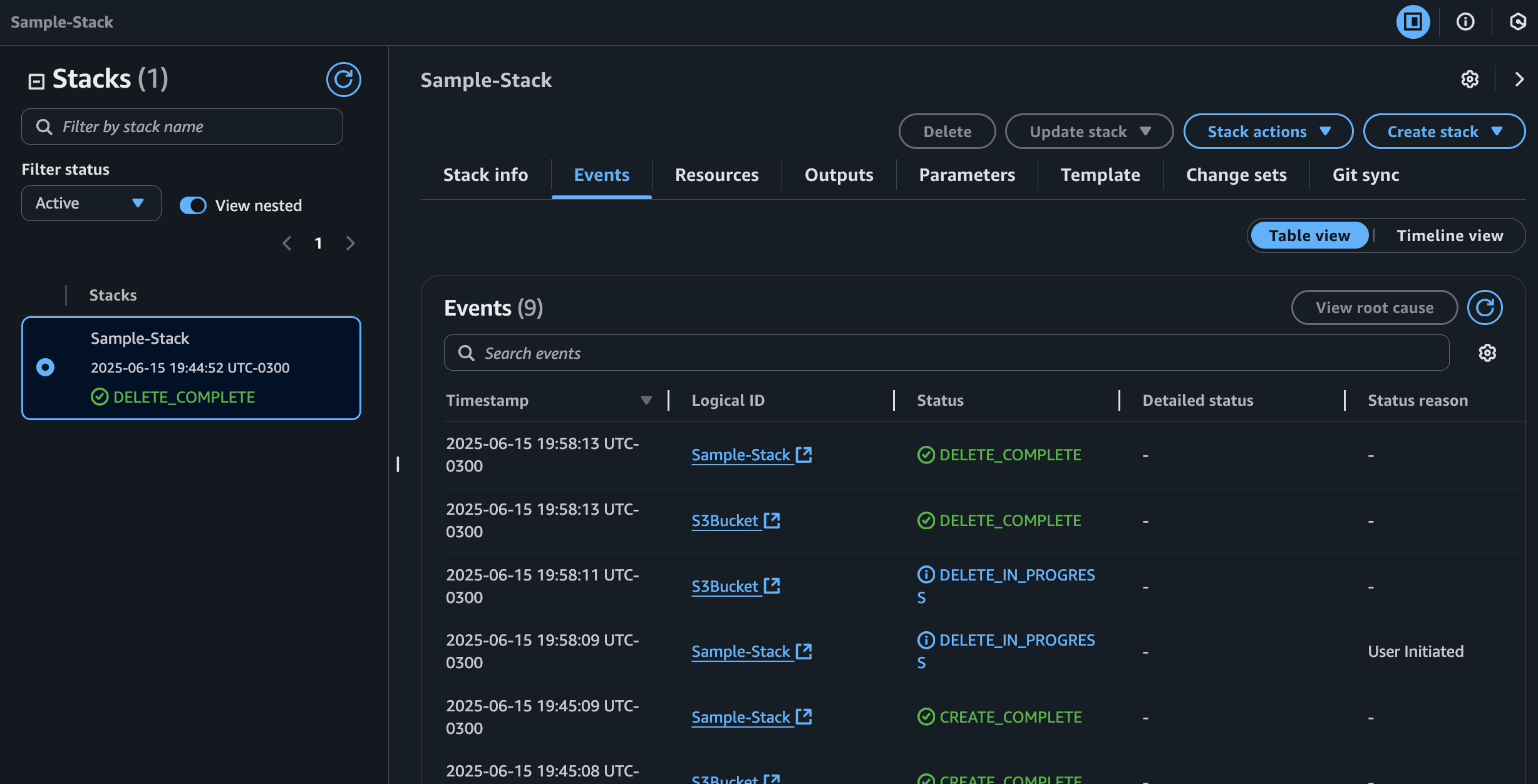
Task: Click the split panel icon in header
Action: (1413, 22)
